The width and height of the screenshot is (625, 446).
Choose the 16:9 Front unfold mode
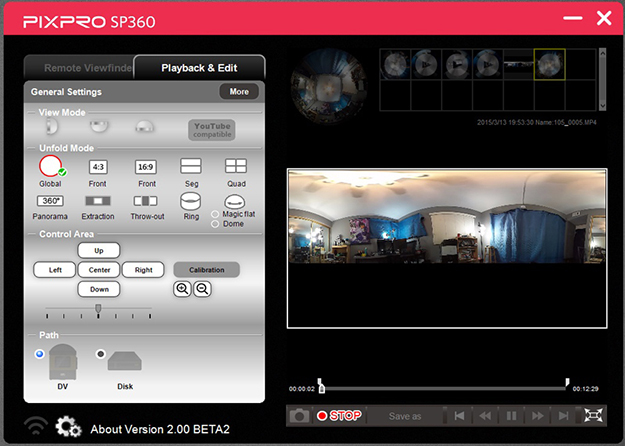145,167
